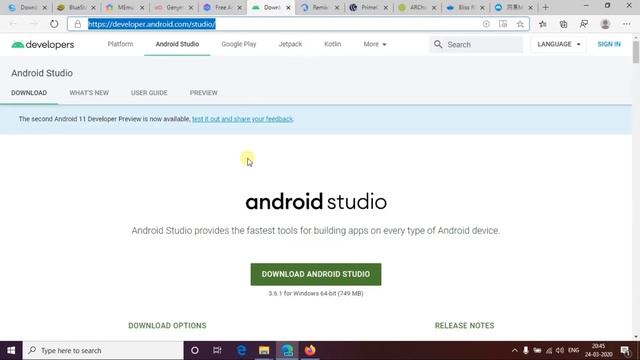Open the Google Play navigation item

pos(239,44)
